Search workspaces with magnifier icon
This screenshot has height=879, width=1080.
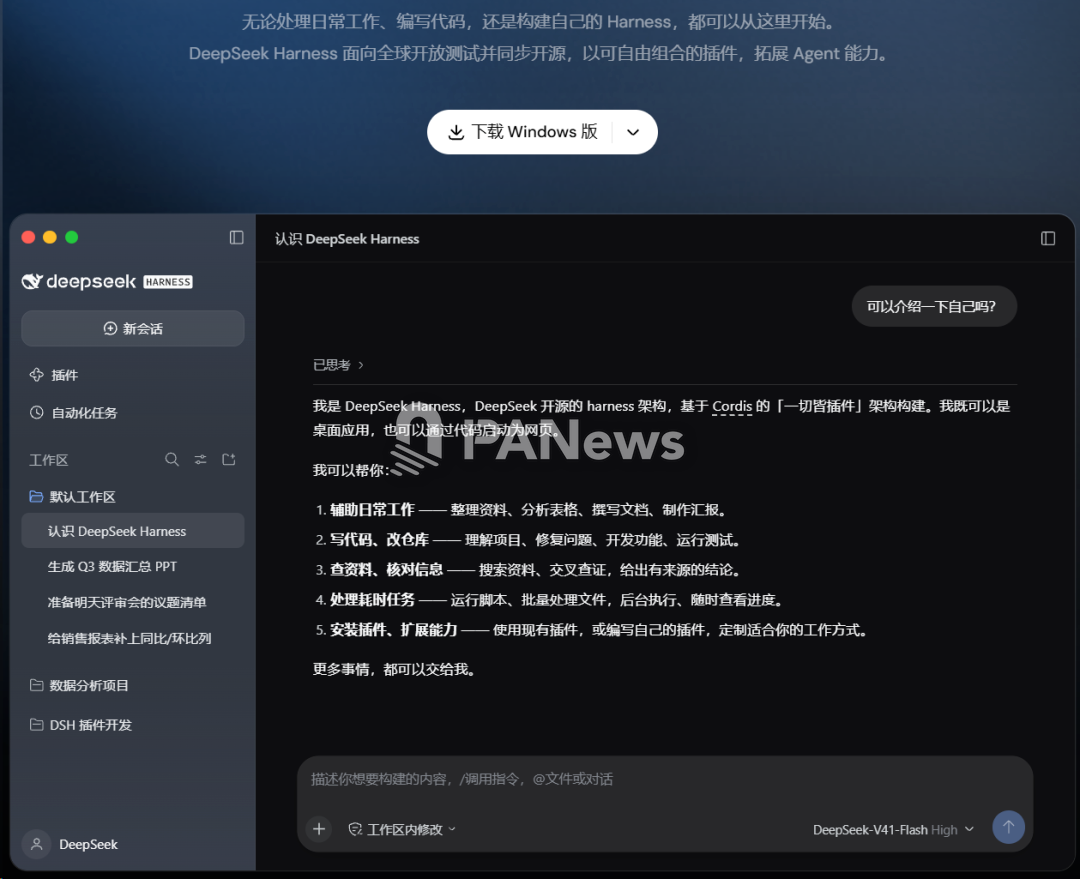coord(172,459)
